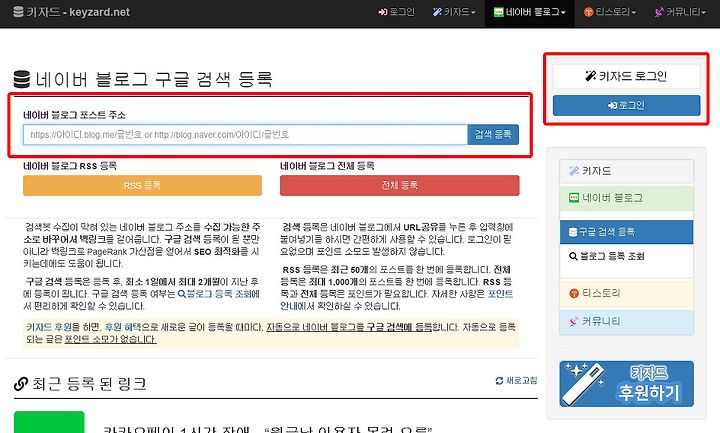Click the green thumbnail of recent link

[x=49, y=422]
